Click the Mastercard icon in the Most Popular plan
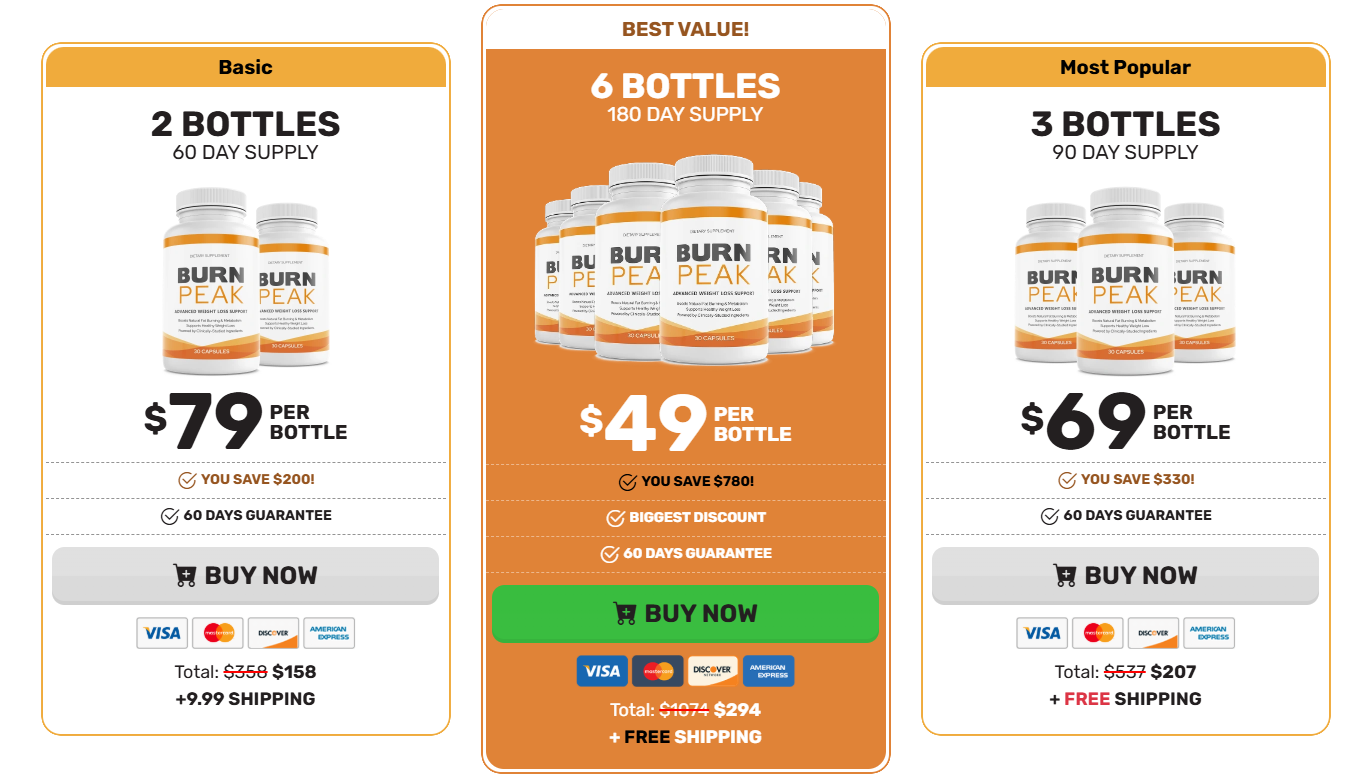 tap(1098, 633)
